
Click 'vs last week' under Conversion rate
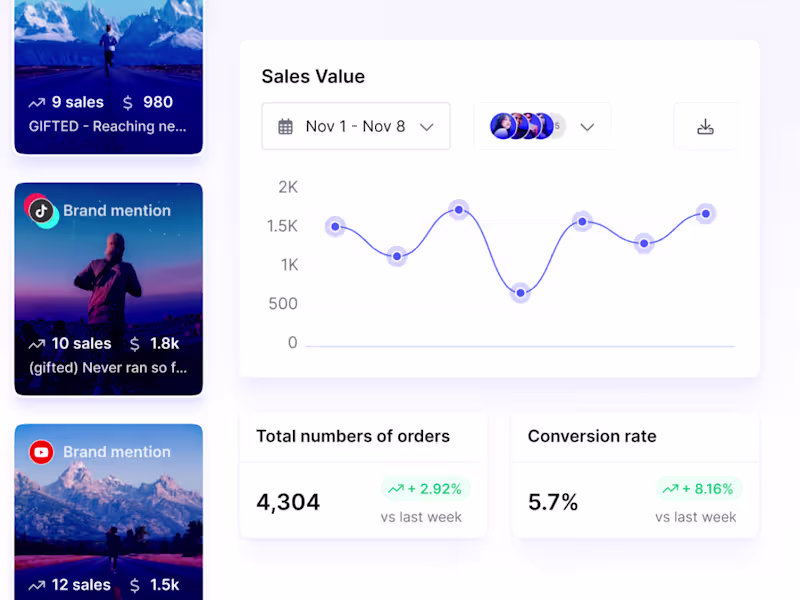click(697, 517)
